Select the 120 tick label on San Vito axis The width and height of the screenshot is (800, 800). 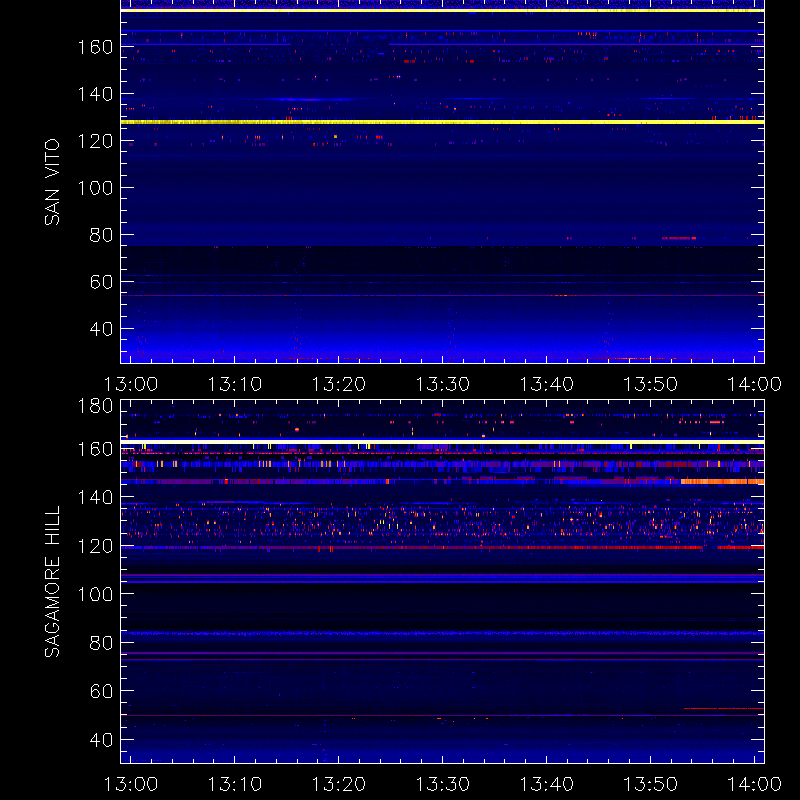[x=95, y=141]
